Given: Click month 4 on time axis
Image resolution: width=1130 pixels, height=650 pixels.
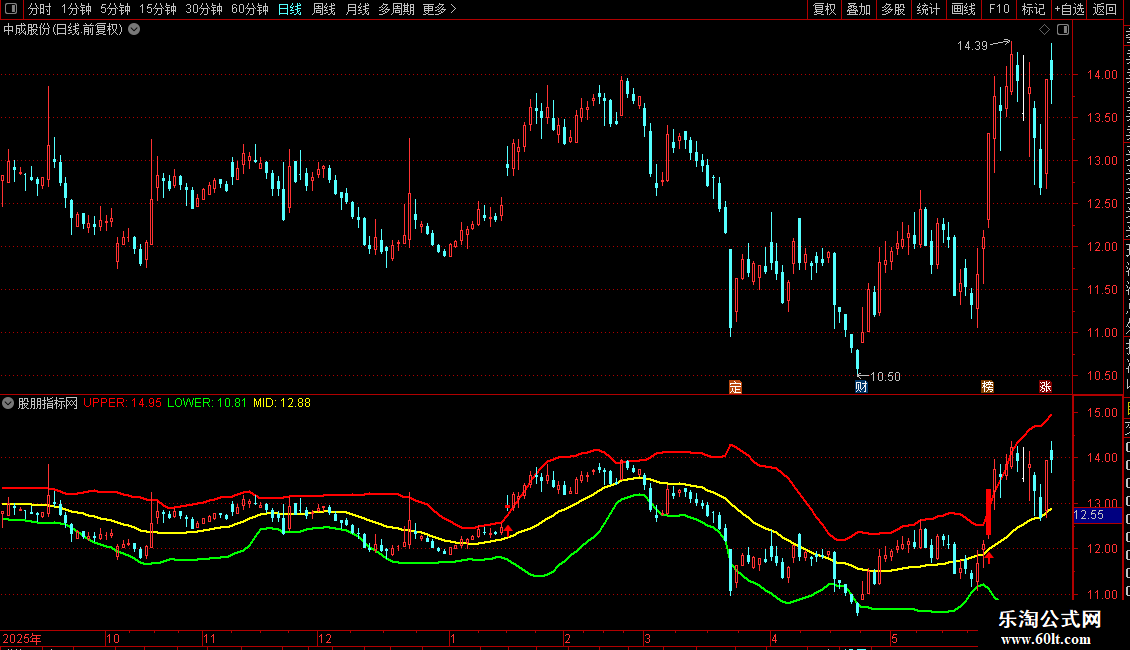Looking at the screenshot, I should click(774, 638).
